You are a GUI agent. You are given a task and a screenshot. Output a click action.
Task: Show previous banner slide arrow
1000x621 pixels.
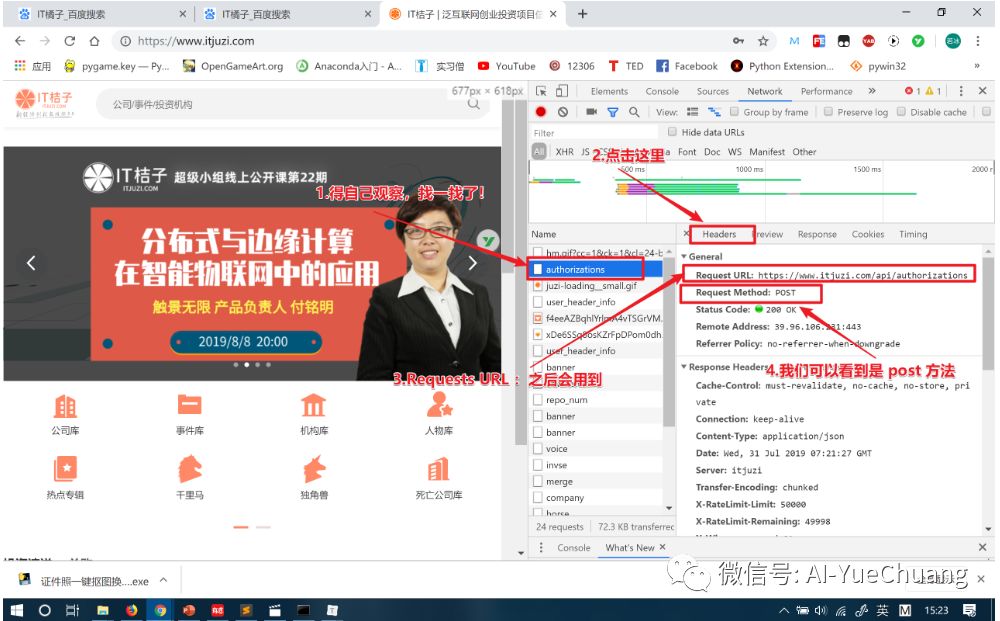[31, 263]
